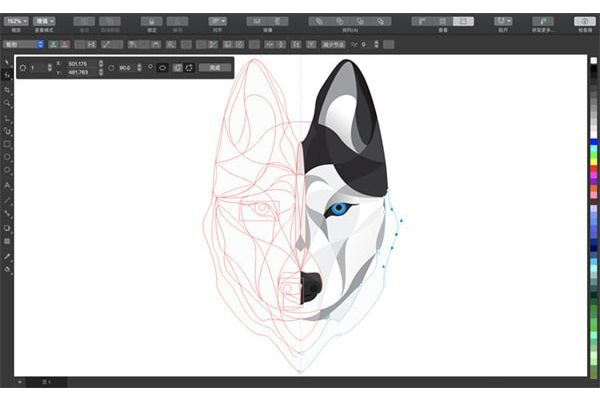
Task: Pick the blue swatch in color palette
Action: click(593, 142)
